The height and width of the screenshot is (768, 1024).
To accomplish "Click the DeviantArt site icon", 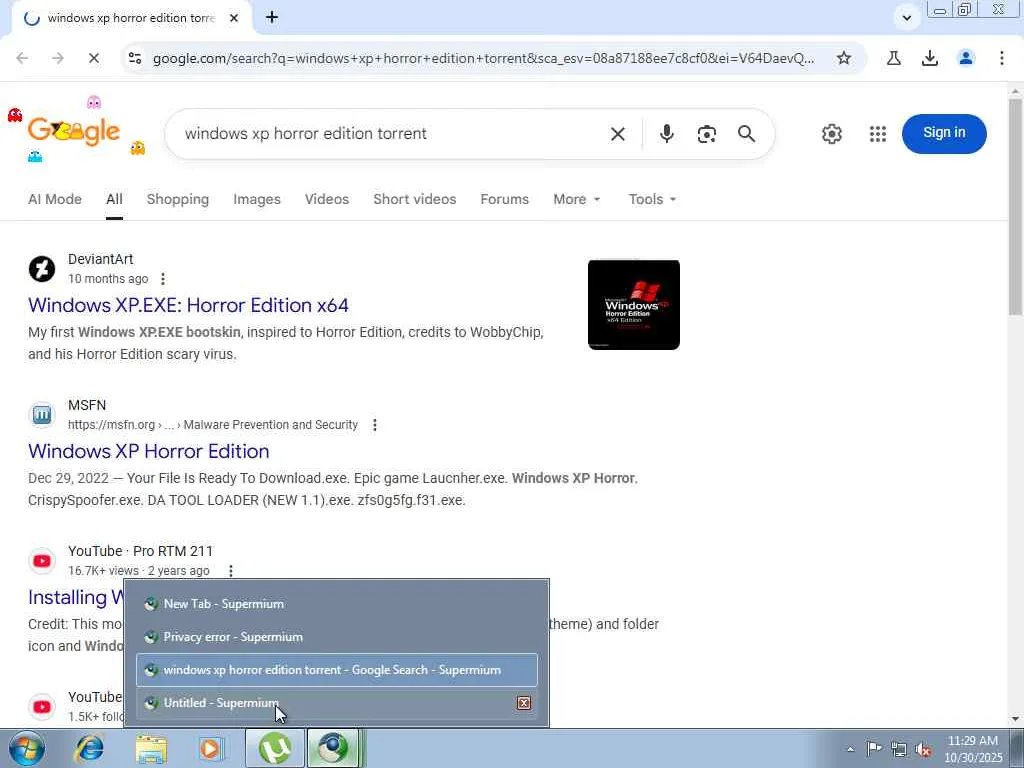I will pos(42,268).
